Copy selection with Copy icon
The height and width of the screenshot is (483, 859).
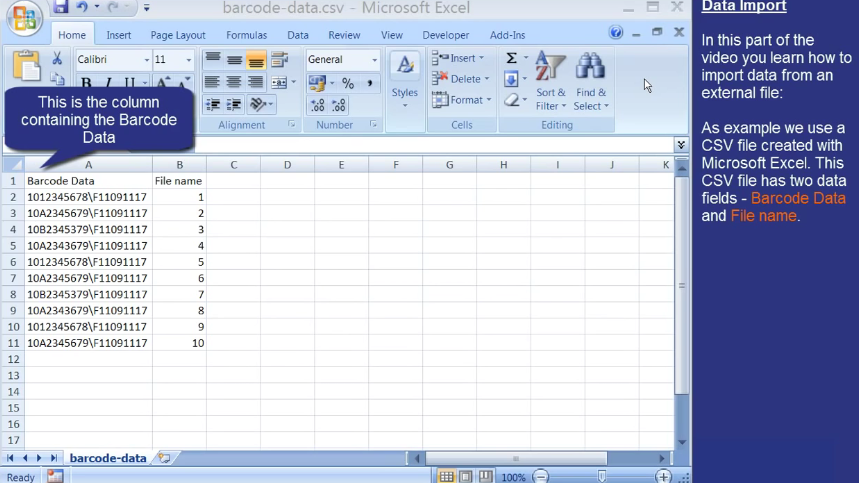pyautogui.click(x=57, y=78)
